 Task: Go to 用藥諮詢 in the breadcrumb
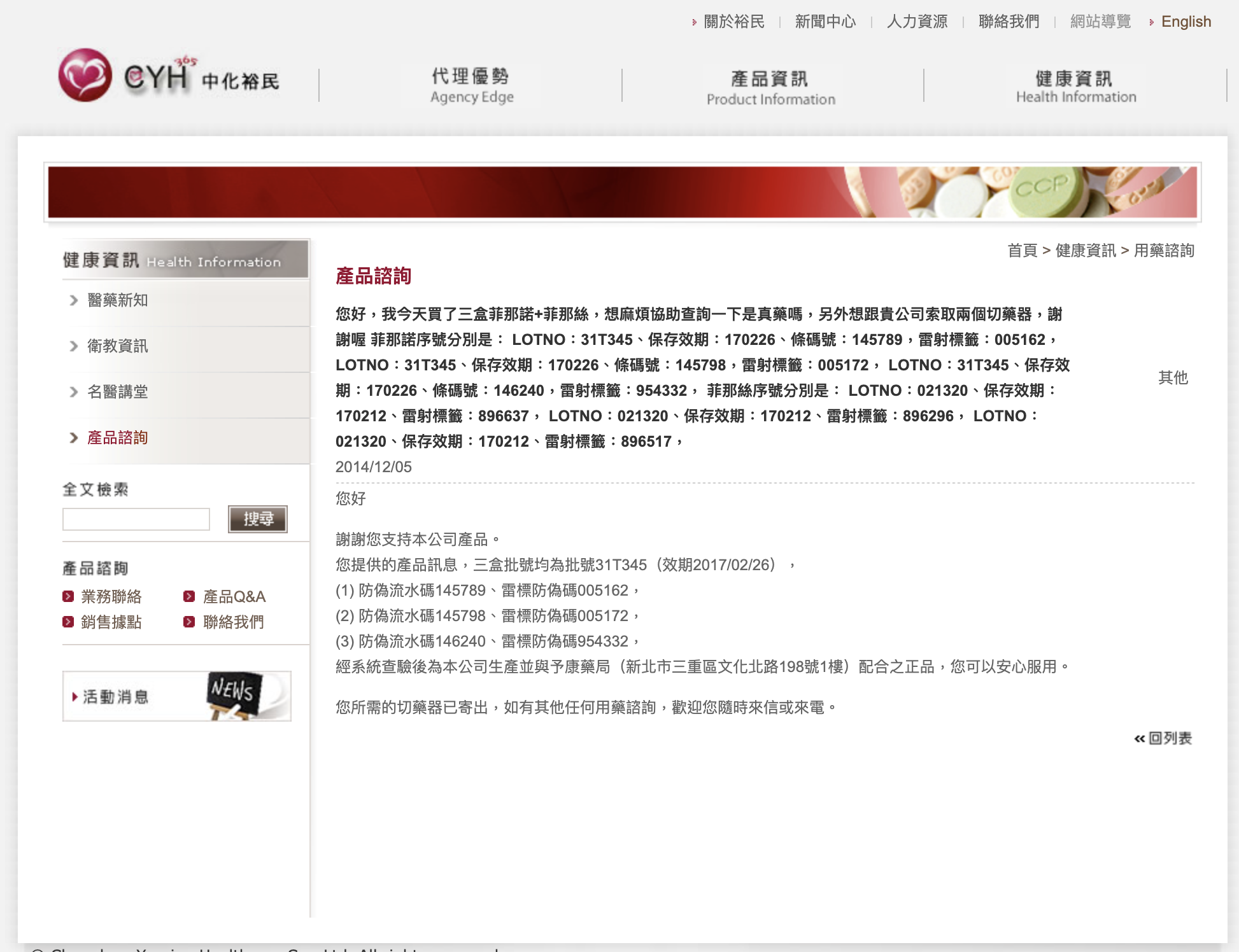1164,251
